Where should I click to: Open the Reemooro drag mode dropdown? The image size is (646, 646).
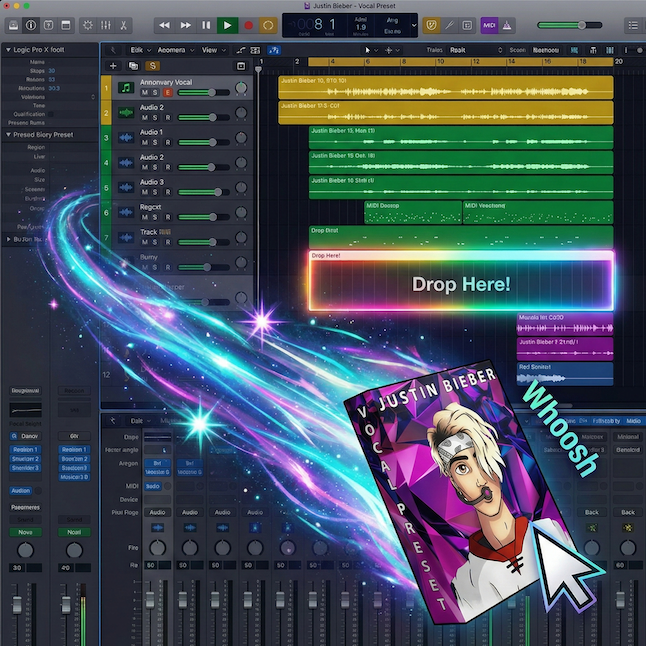(546, 50)
